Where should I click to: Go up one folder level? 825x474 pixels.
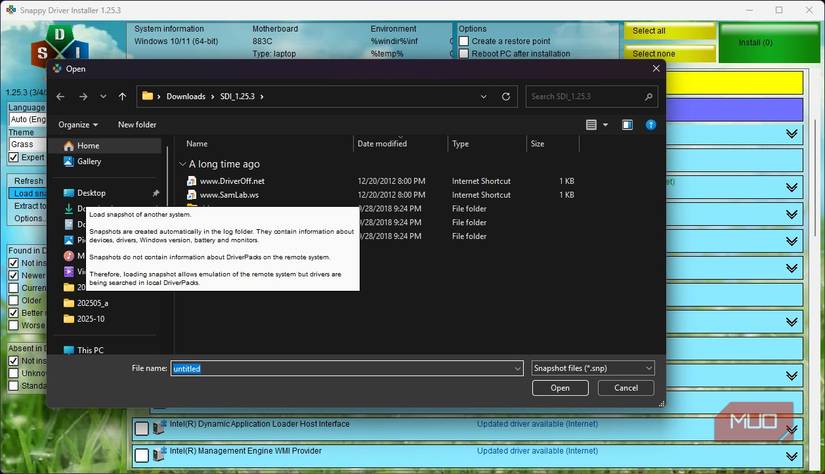point(122,97)
